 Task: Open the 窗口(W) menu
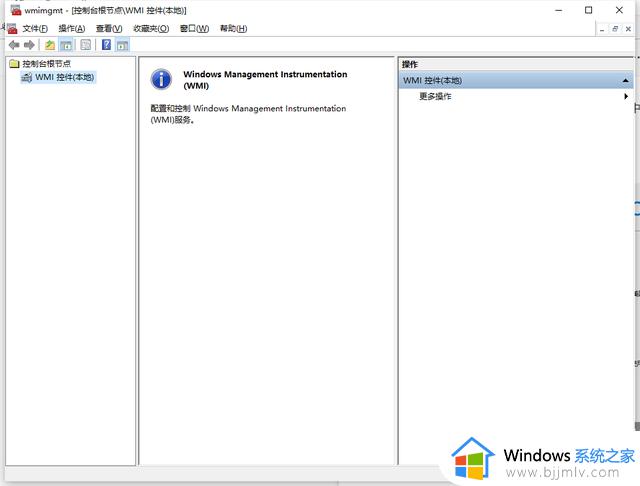coord(194,29)
